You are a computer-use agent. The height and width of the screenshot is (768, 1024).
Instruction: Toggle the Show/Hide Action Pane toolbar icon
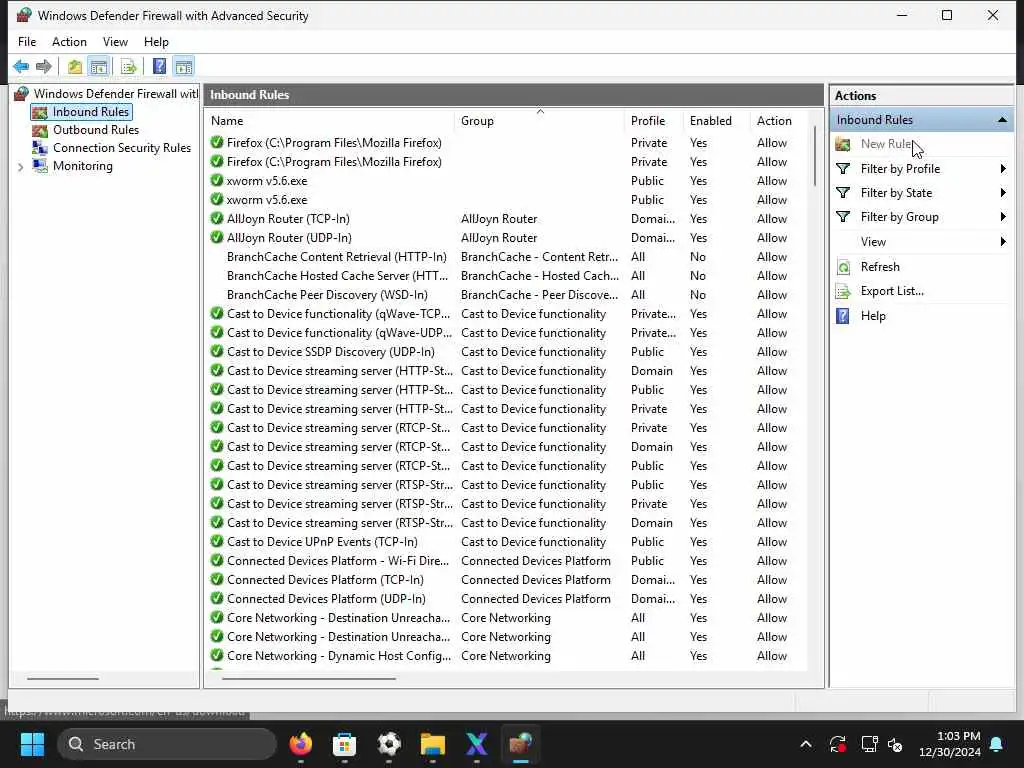(x=184, y=66)
